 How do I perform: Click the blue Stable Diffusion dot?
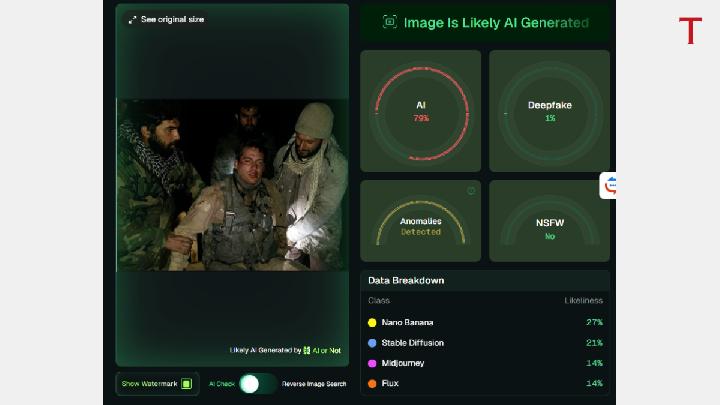pos(372,343)
